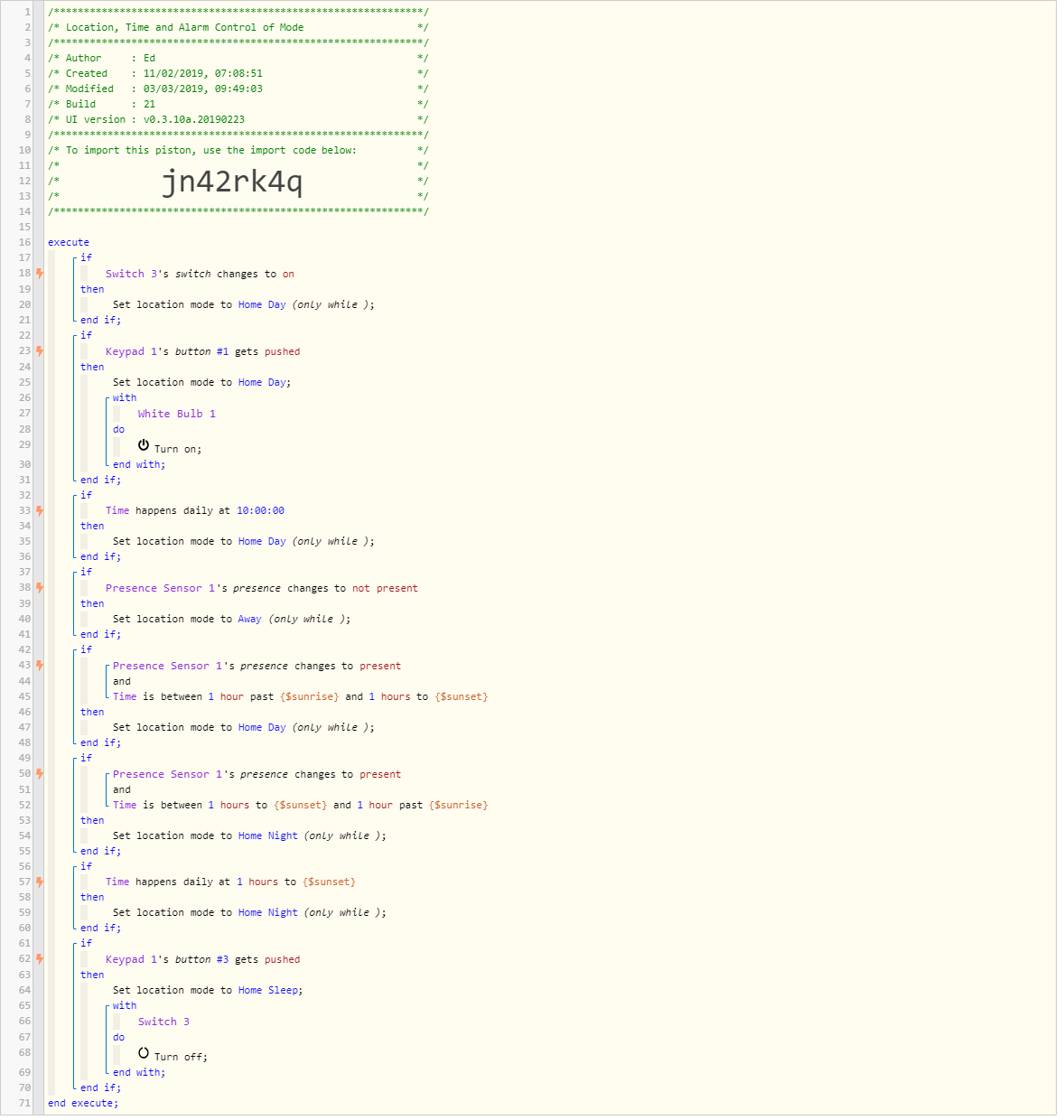Select 'Presence Sensor 1' on line 50
1064x1120 pixels.
pyautogui.click(x=167, y=774)
